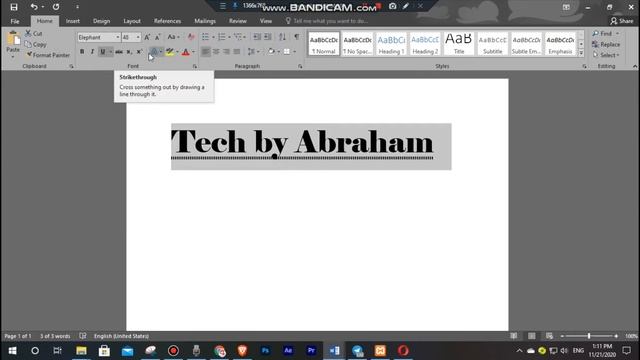Justify the paragraph text
The width and height of the screenshot is (640, 360).
236,52
